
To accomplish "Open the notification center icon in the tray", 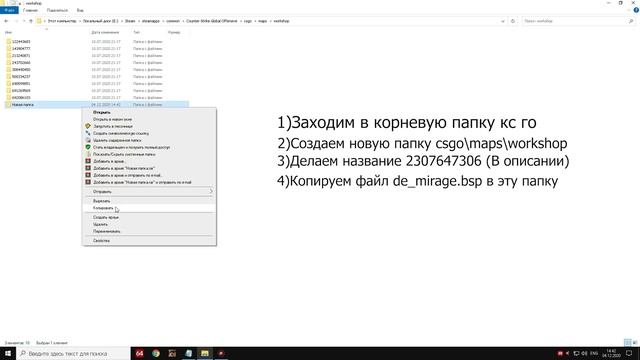I will 629,353.
